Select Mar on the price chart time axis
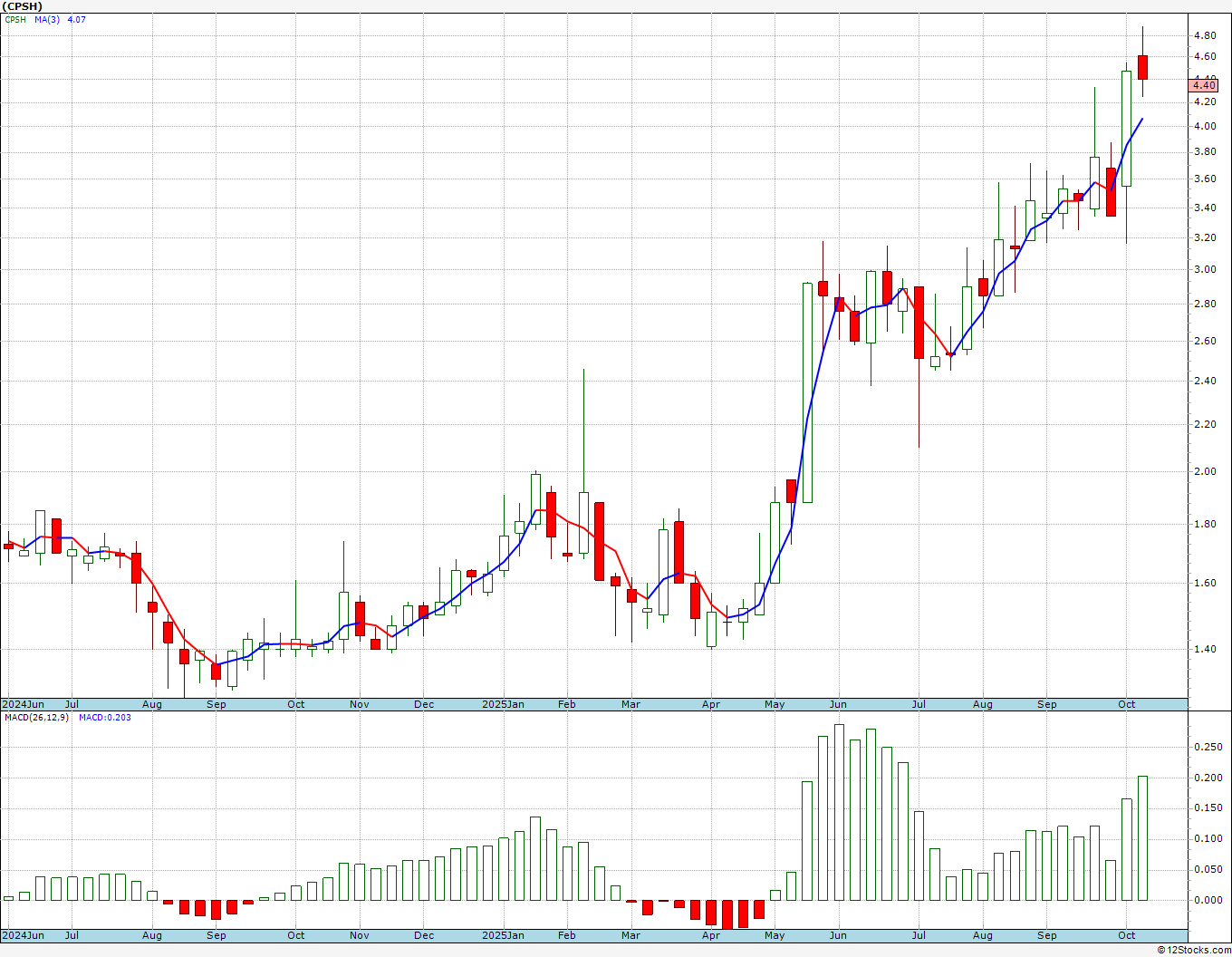1232x957 pixels. point(630,704)
